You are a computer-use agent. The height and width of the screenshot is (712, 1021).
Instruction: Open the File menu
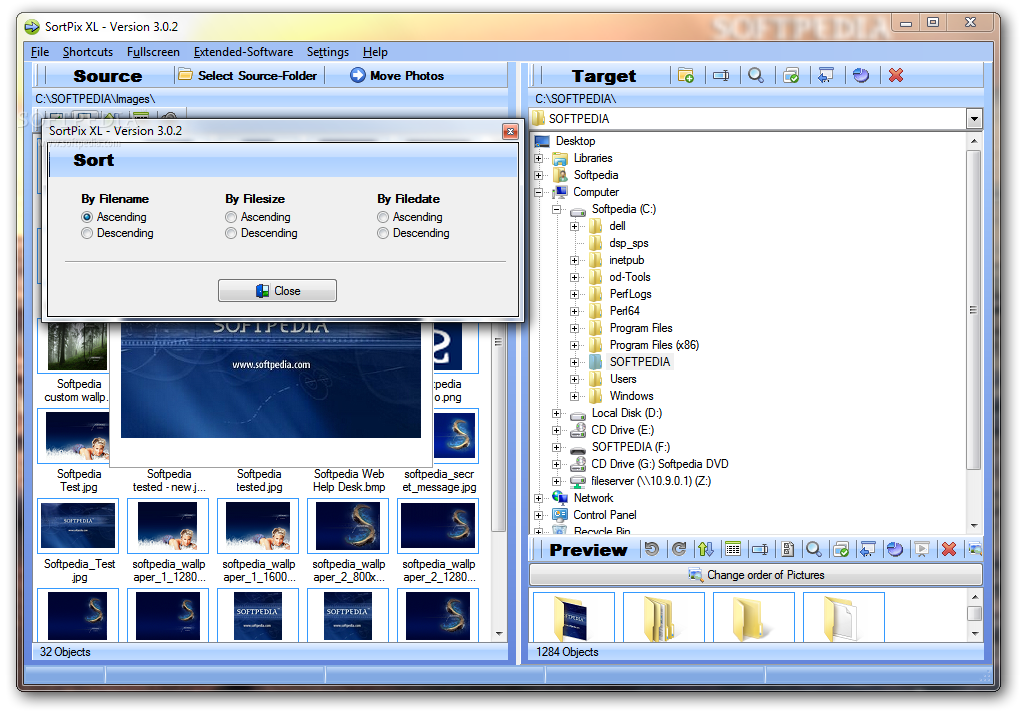(x=40, y=51)
